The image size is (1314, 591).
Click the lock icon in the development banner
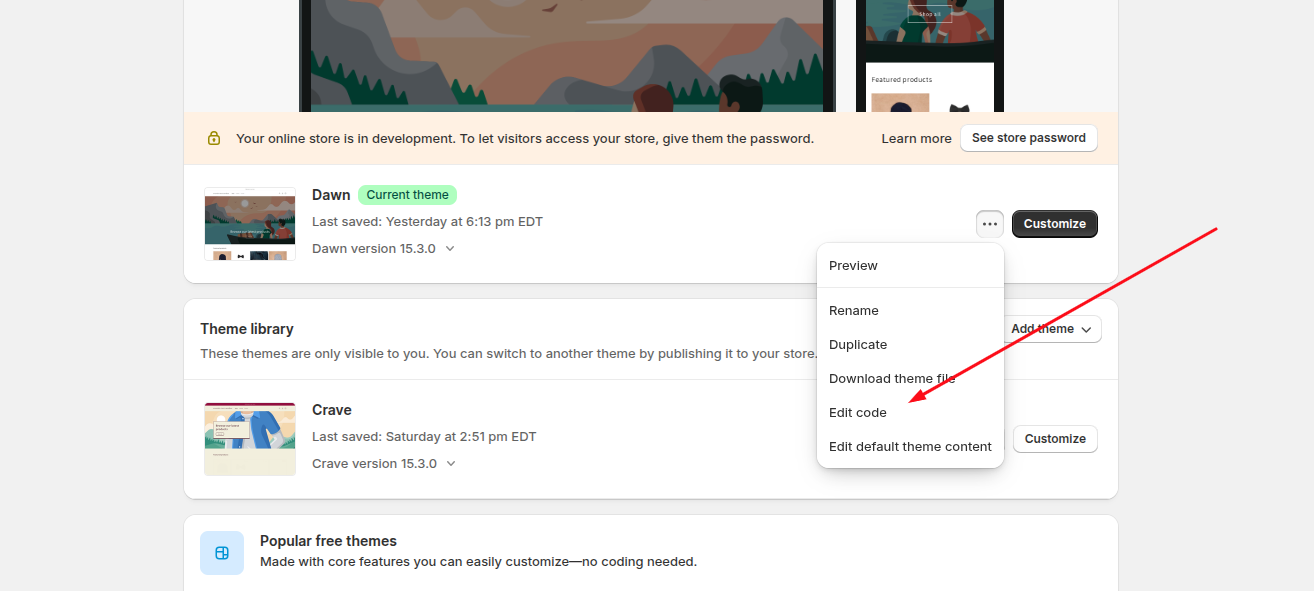point(214,138)
